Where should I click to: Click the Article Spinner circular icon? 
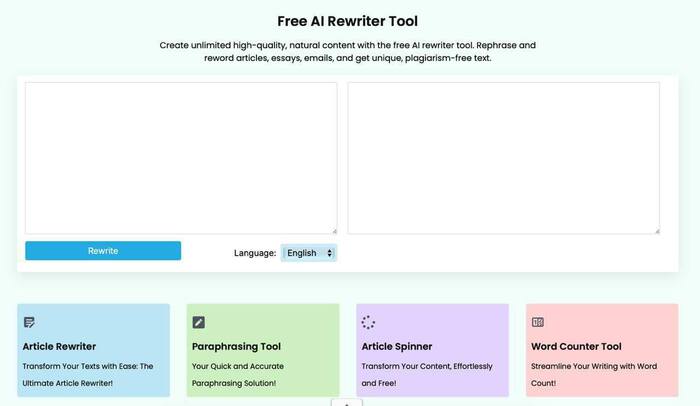point(368,322)
